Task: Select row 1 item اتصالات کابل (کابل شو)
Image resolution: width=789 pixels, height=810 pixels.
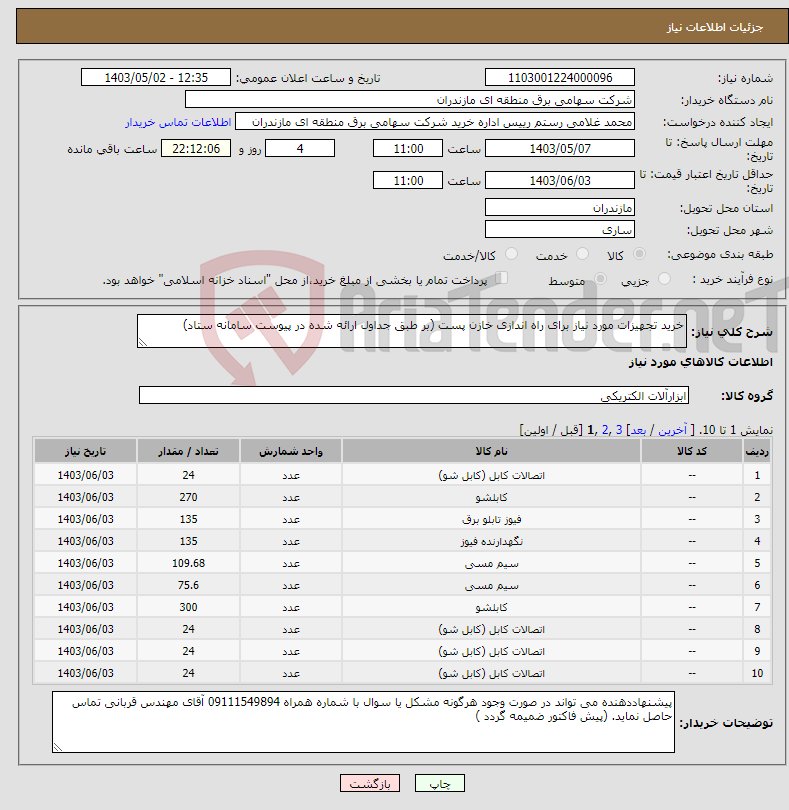Action: pyautogui.click(x=491, y=475)
